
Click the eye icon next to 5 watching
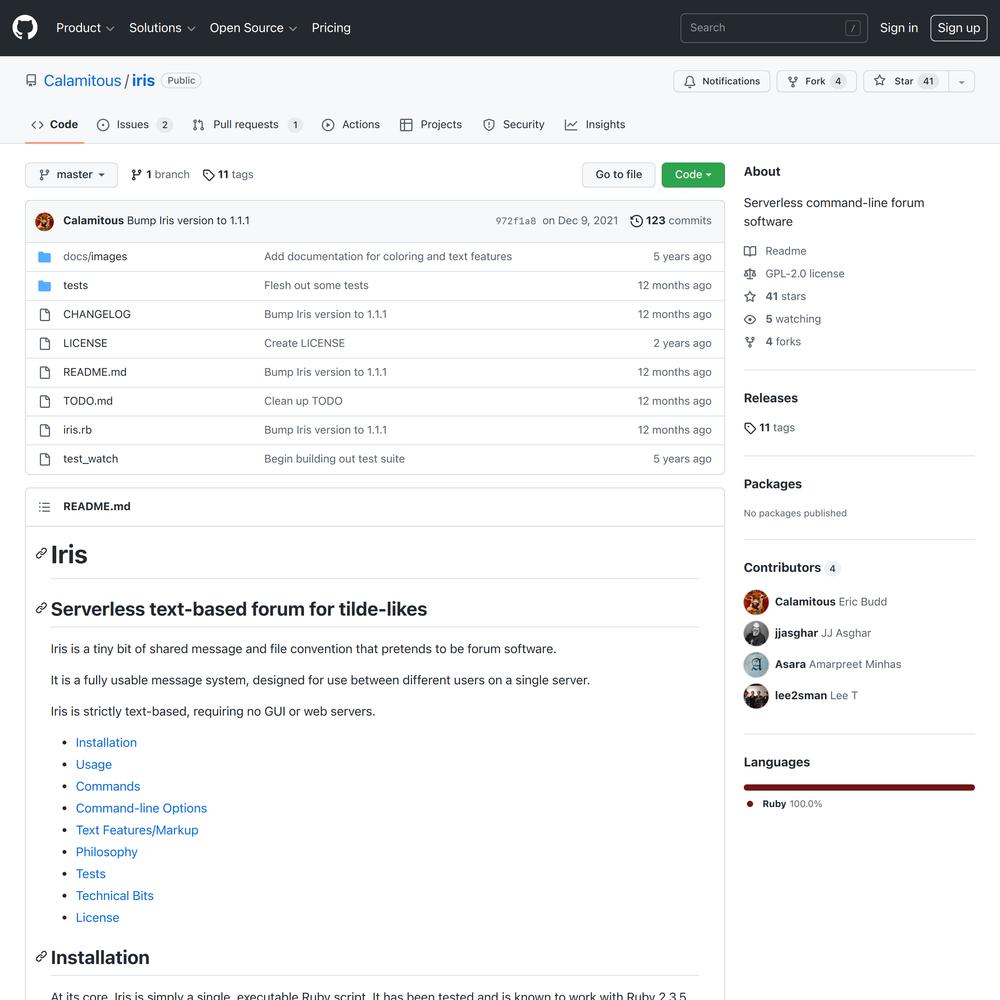(750, 320)
